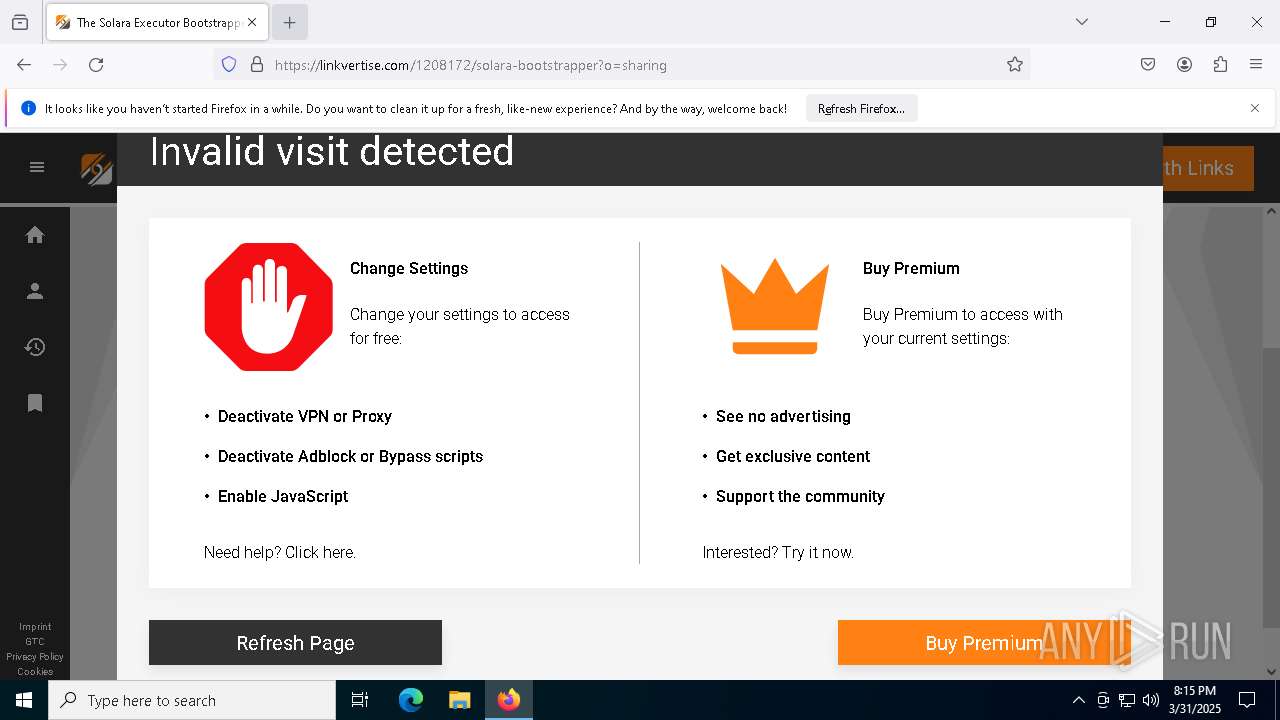Open network icon in system tray

pyautogui.click(x=1127, y=700)
